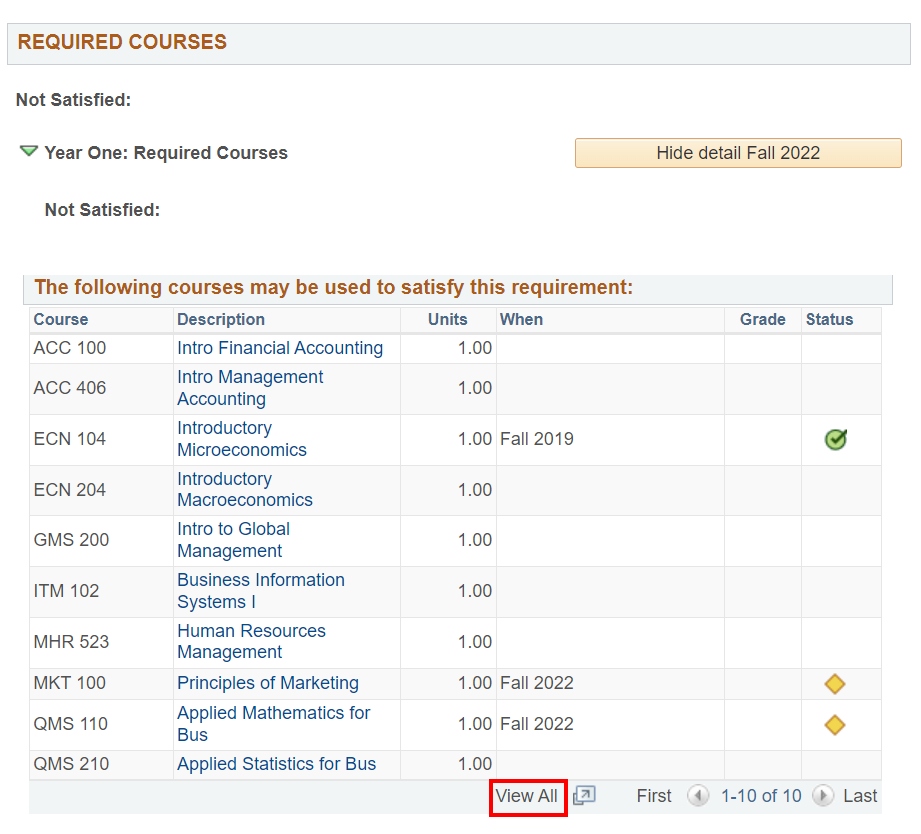Viewport: 921px width, 834px height.
Task: Open the Introductory Macroeconomics course
Action: [x=244, y=490]
